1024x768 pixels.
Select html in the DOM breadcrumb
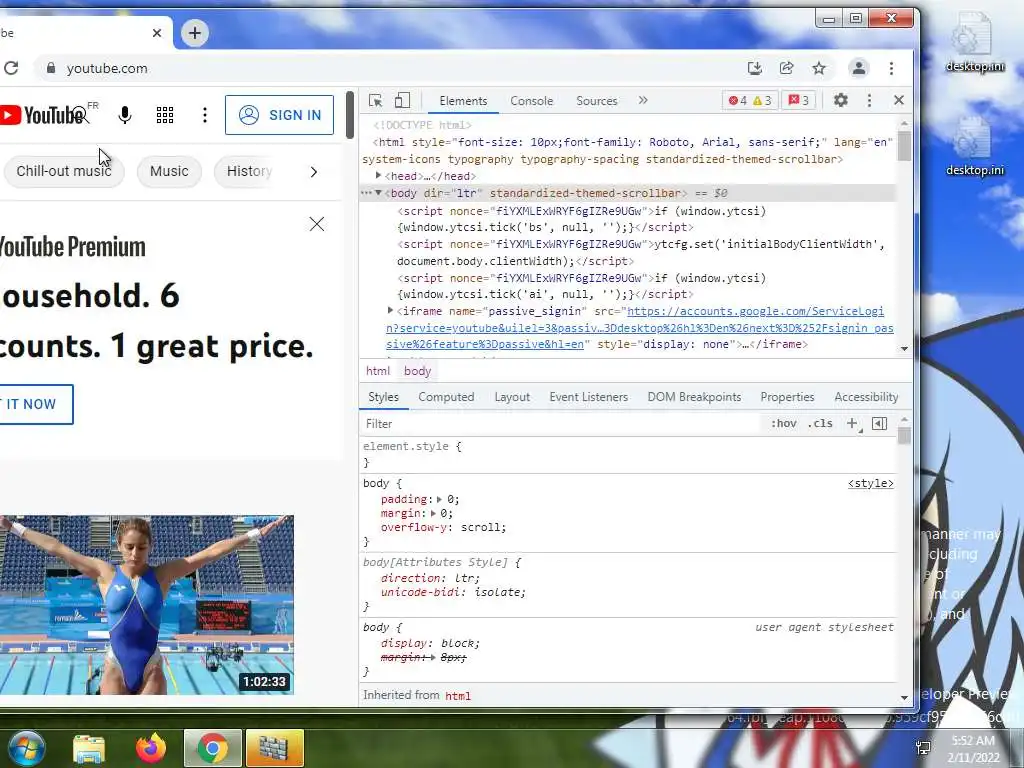click(x=377, y=371)
